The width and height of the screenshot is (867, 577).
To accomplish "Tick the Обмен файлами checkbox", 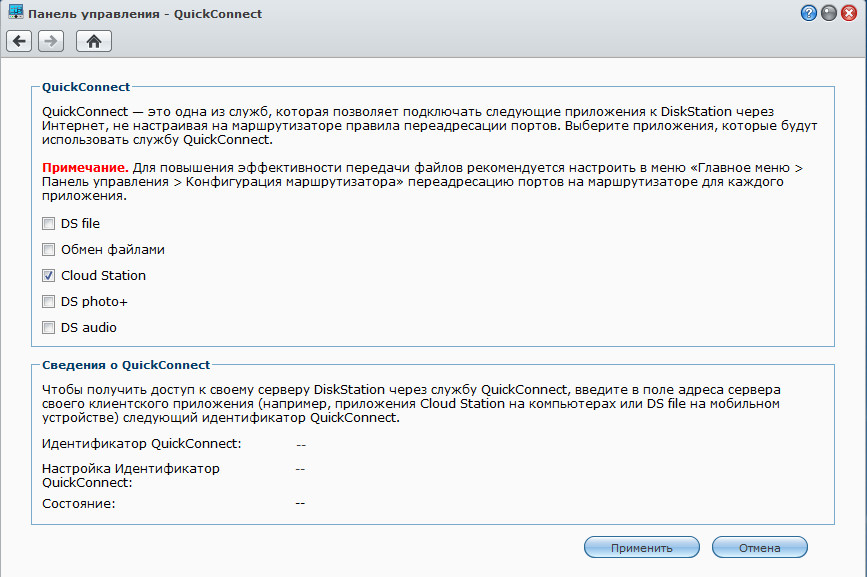I will coord(48,250).
